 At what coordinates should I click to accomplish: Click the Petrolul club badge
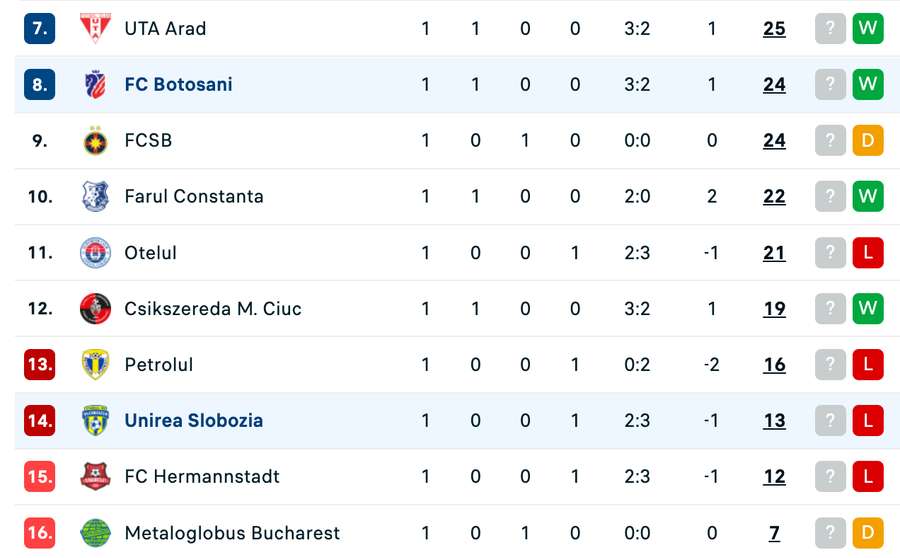(96, 365)
